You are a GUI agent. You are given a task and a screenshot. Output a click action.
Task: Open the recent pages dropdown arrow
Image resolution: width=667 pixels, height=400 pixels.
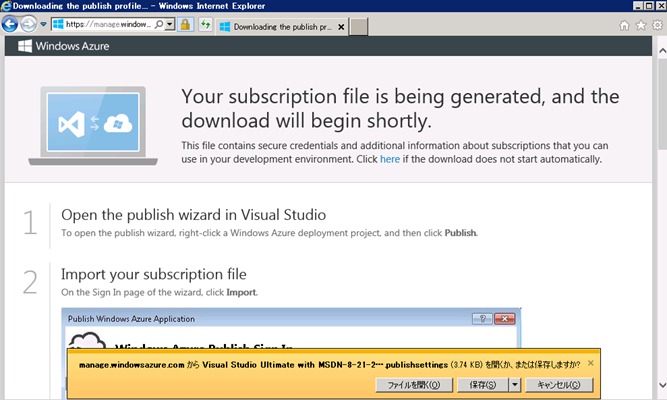(43, 24)
